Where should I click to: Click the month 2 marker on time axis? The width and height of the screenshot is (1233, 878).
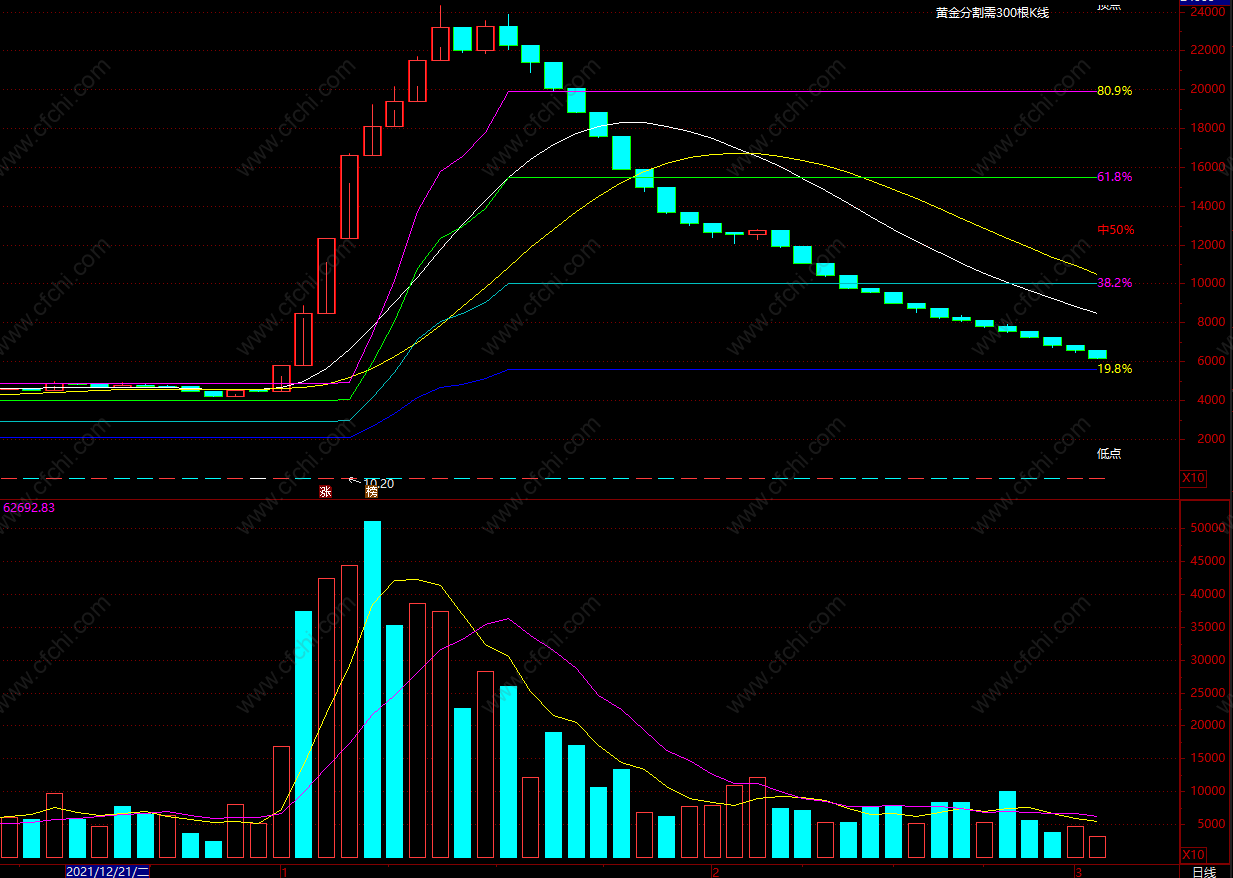(x=715, y=871)
